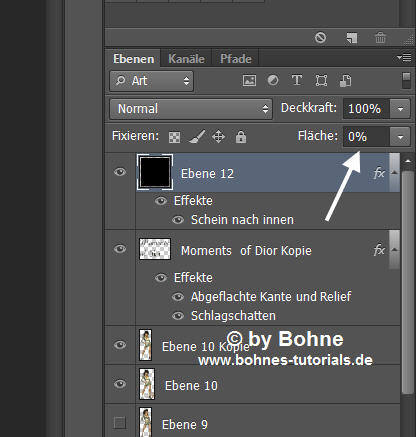Select thumbnail of Ebene 10 Kopie
The width and height of the screenshot is (416, 437).
click(145, 345)
